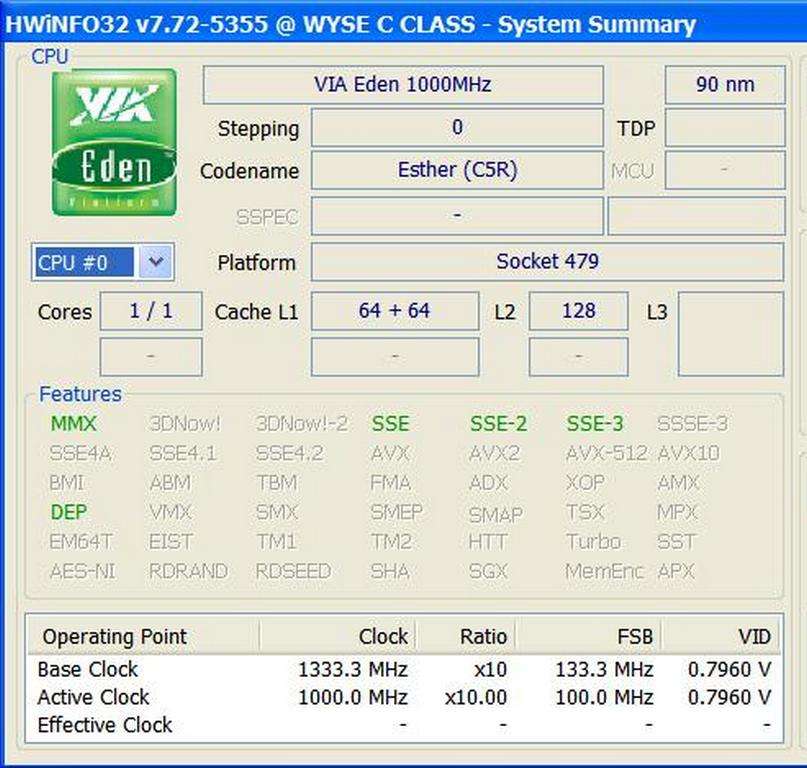Click the dropdown arrow beside CPU #0
This screenshot has height=768, width=807.
coord(157,261)
